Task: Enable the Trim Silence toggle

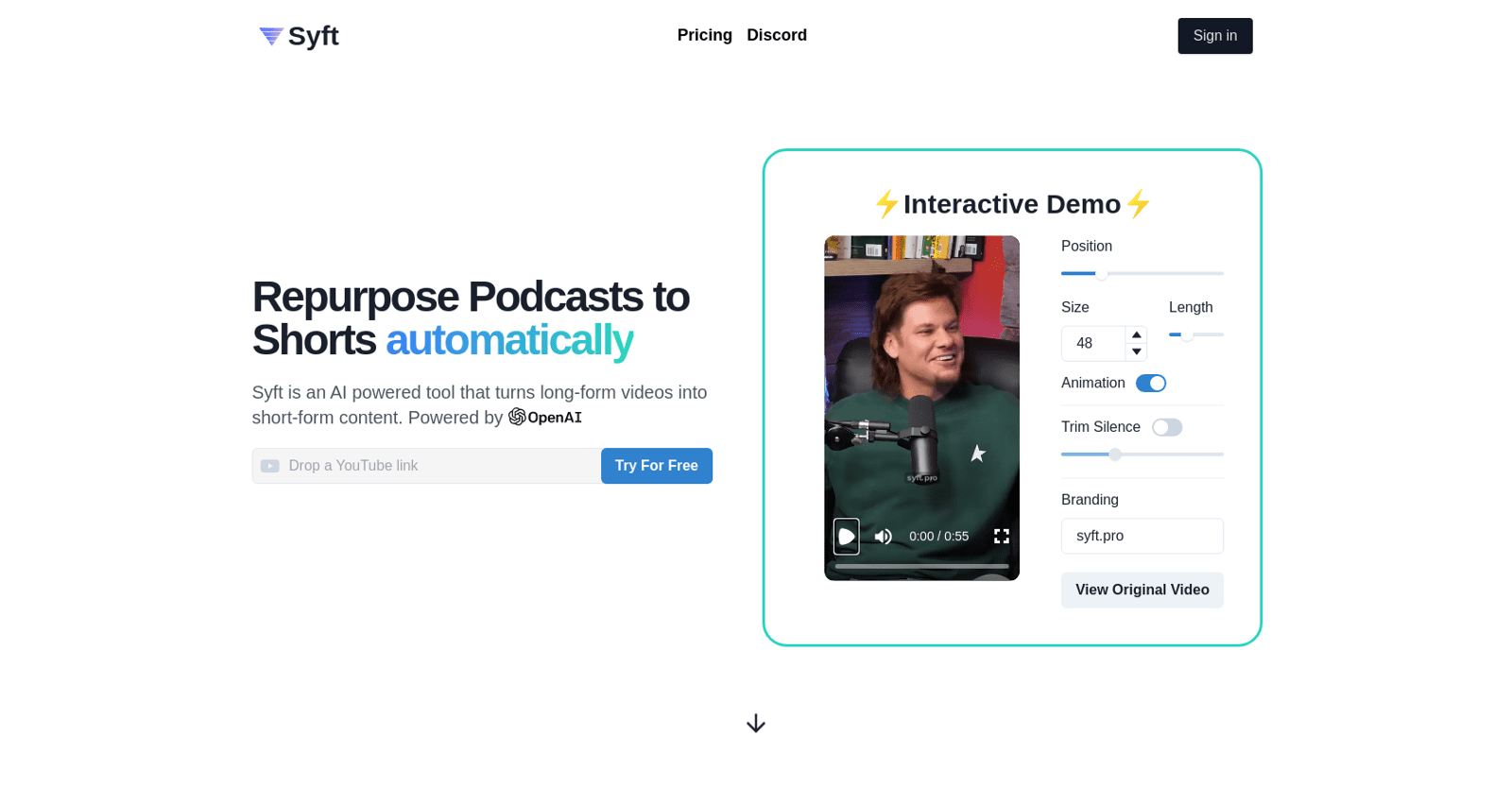Action: pos(1166,427)
